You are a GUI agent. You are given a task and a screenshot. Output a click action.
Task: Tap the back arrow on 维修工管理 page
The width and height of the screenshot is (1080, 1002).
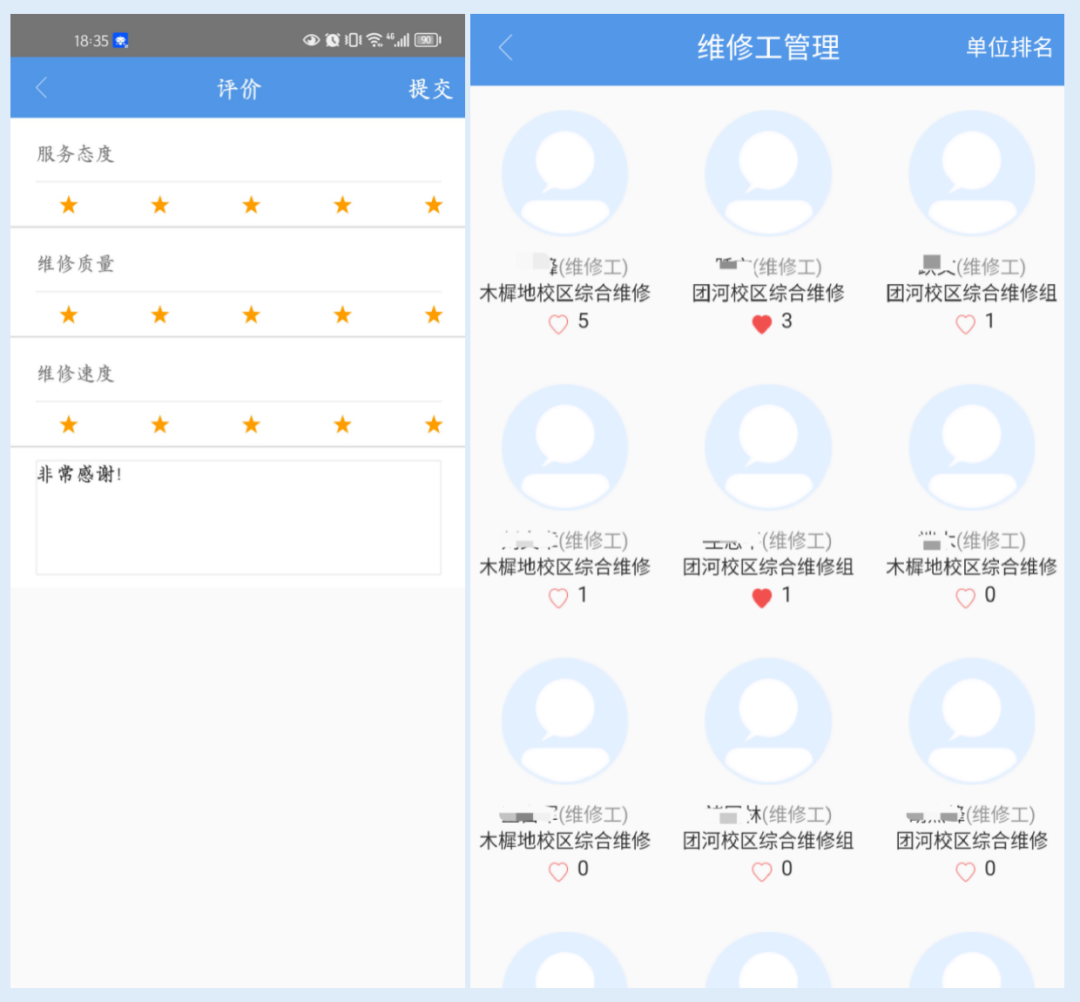(x=505, y=48)
